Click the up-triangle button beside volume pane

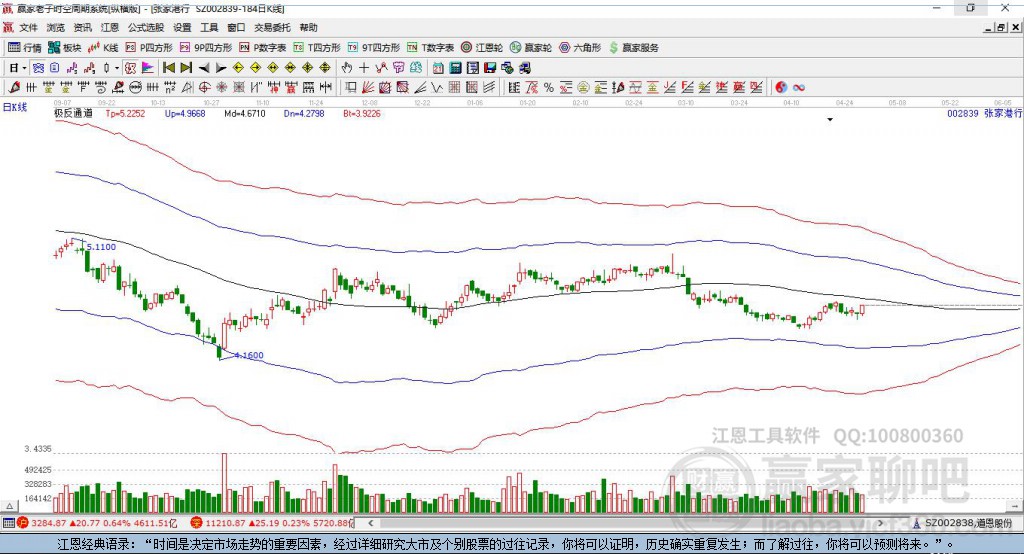[x=9, y=506]
